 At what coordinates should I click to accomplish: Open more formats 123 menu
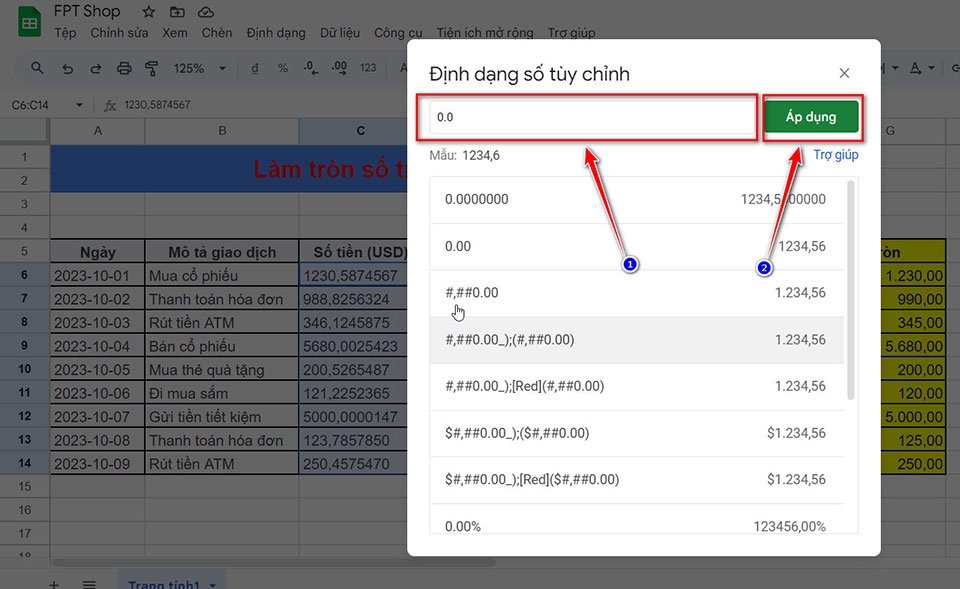(x=368, y=68)
